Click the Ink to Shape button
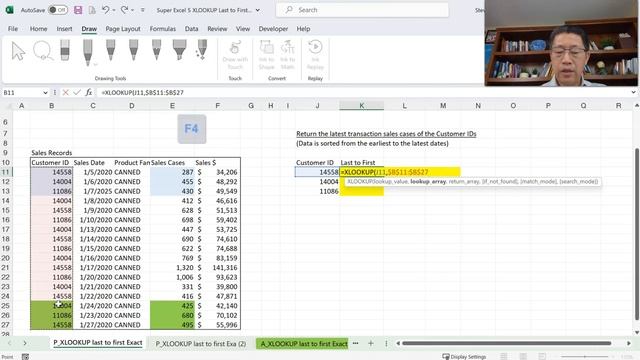Viewport: 640px width, 360px height. (267, 55)
